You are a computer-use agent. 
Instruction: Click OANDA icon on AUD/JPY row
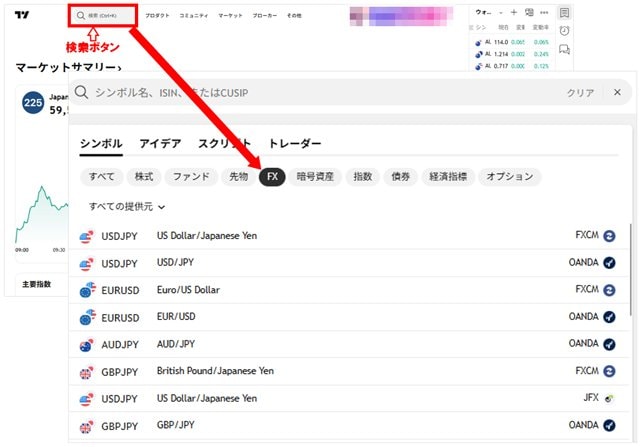[x=609, y=344]
